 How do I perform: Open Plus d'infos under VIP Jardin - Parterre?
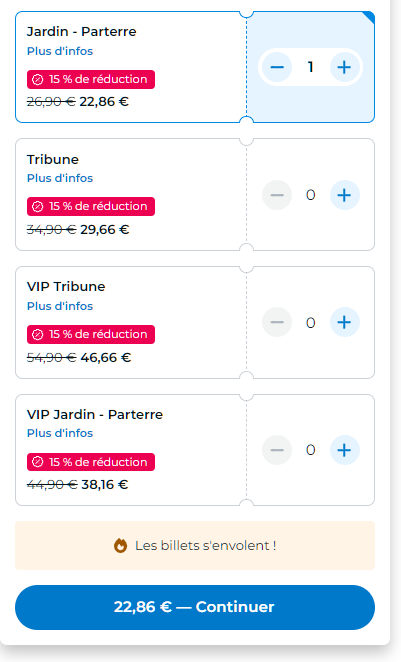click(x=60, y=433)
